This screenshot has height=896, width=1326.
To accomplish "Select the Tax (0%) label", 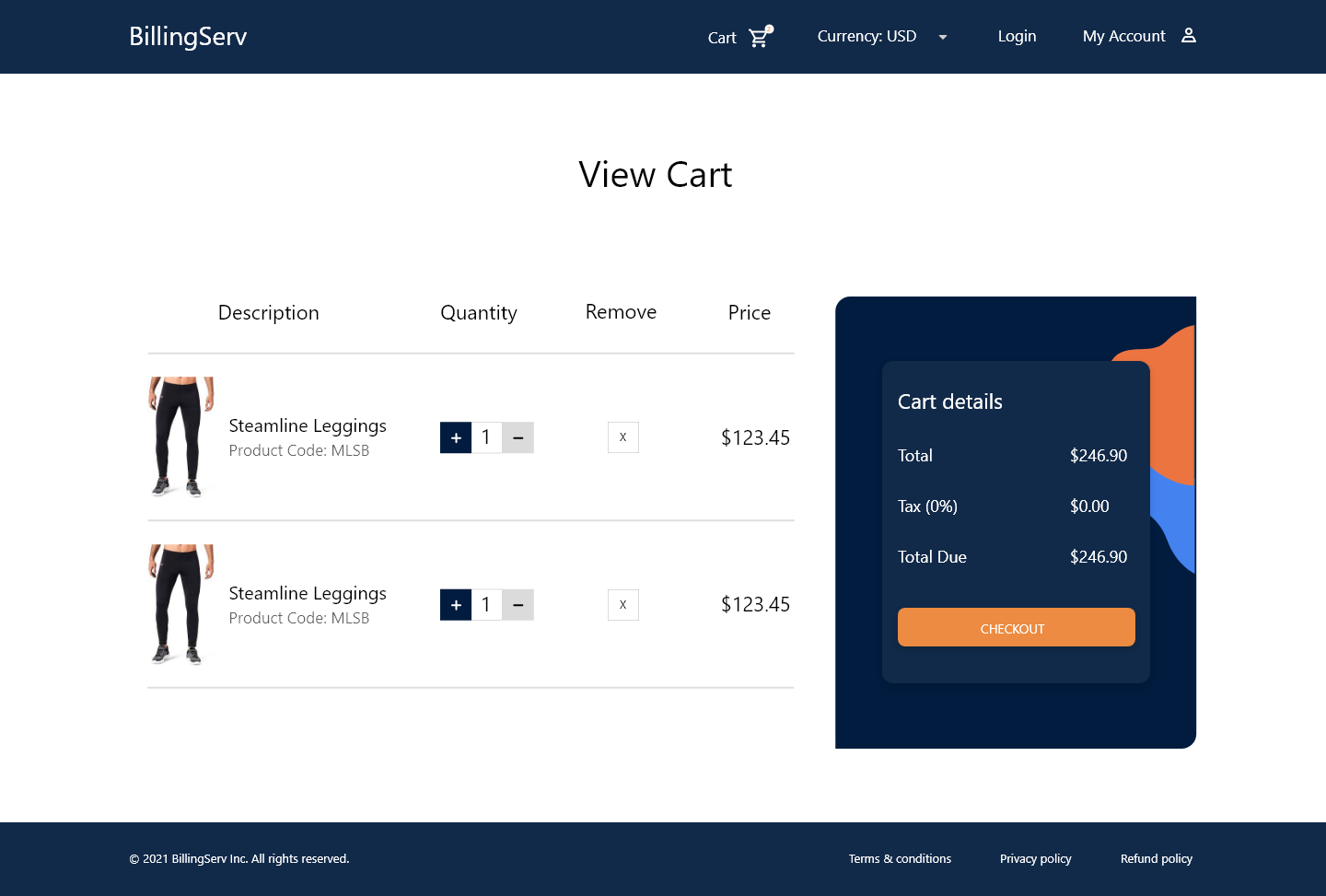I will pyautogui.click(x=927, y=506).
